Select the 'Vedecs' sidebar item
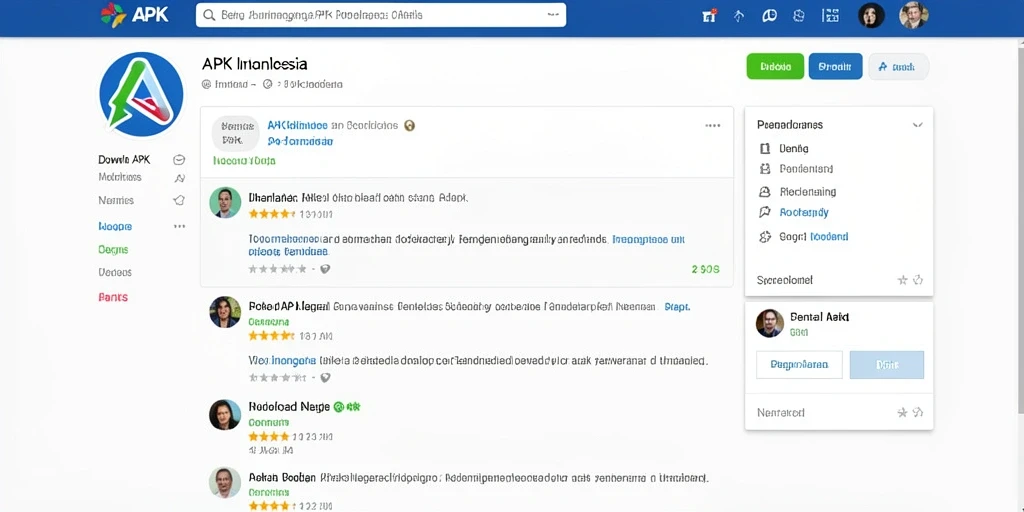The height and width of the screenshot is (512, 1024). (115, 272)
